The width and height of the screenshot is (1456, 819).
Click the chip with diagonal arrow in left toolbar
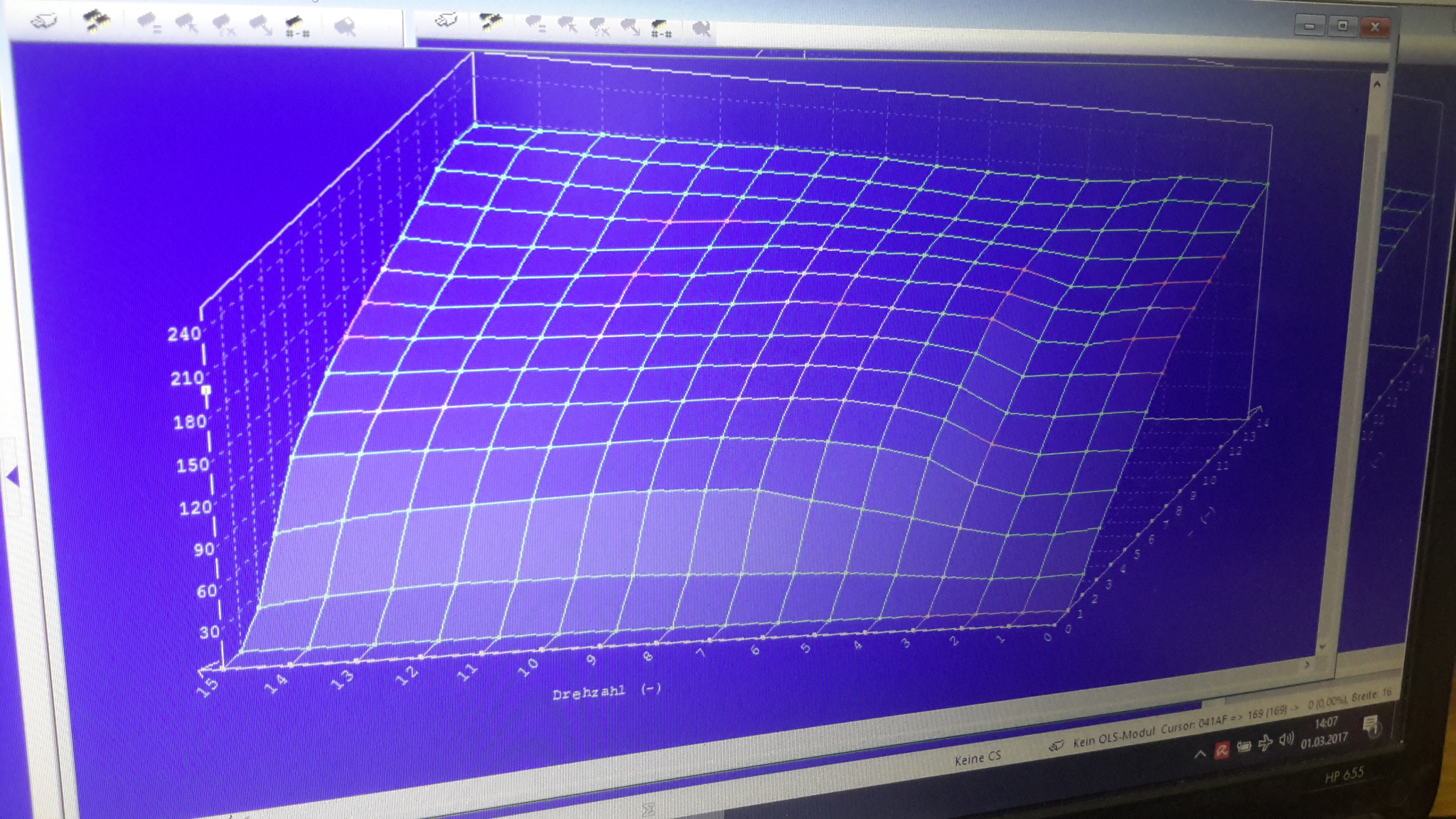coord(260,26)
